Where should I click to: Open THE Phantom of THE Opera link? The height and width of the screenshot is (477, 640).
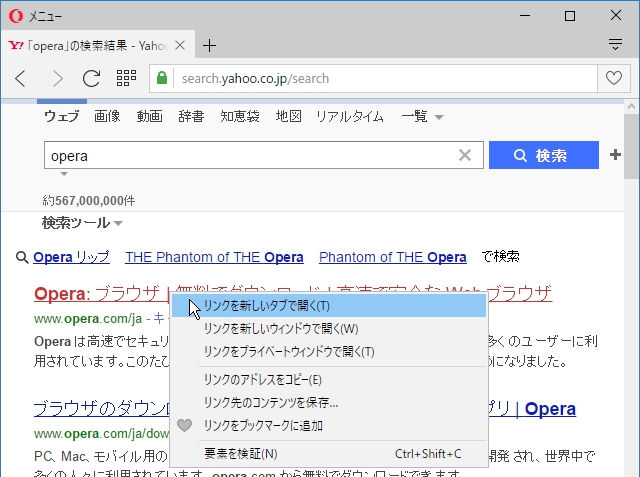(214, 257)
